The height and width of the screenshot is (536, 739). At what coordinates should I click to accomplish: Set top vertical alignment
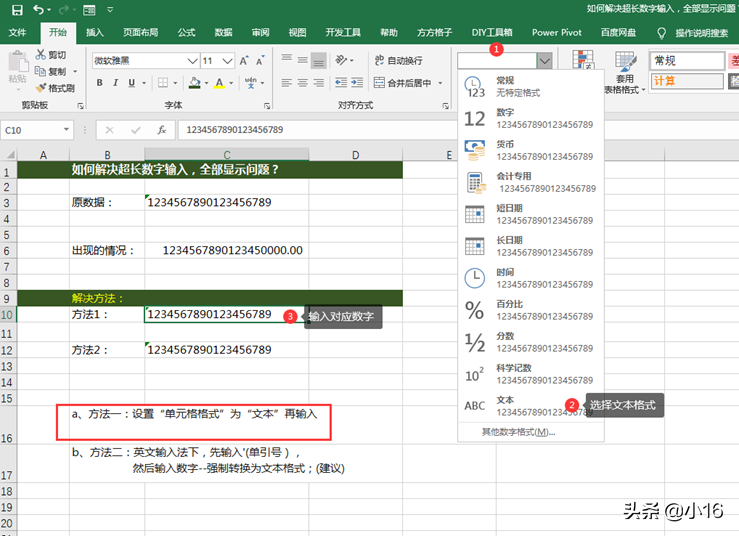[x=287, y=60]
